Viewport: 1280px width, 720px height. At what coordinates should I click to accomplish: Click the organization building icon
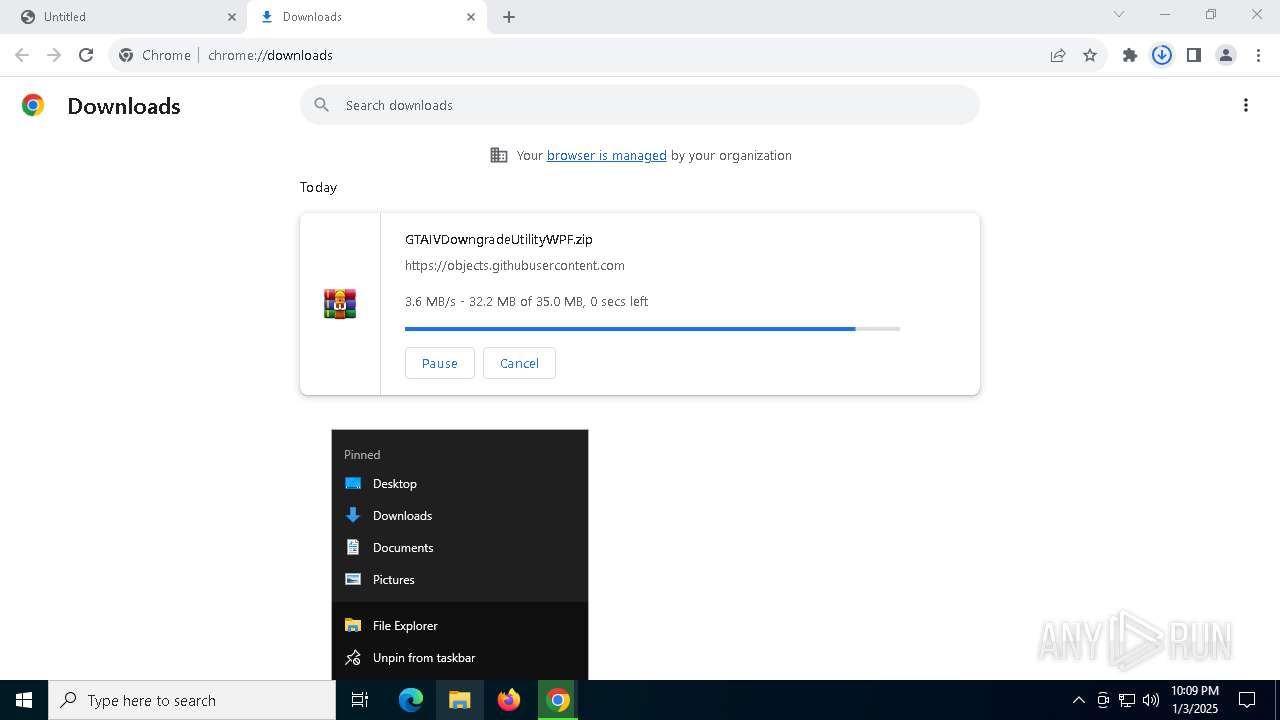coord(499,155)
